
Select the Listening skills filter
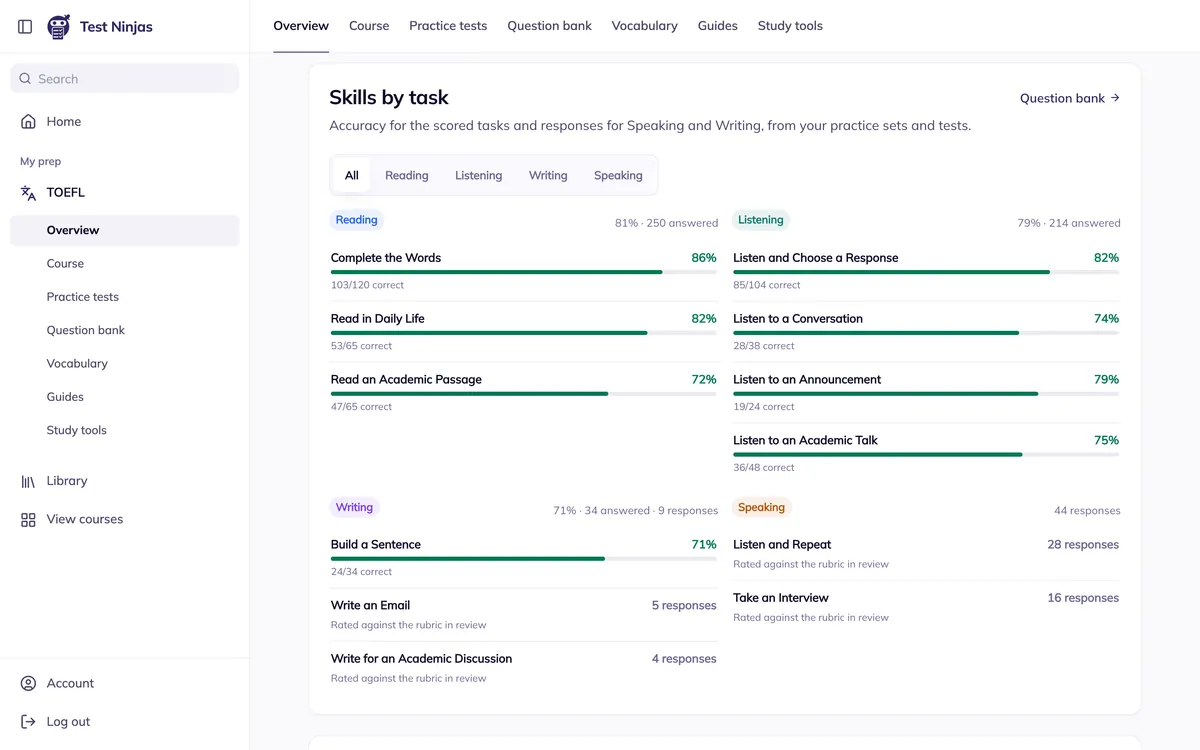pyautogui.click(x=479, y=175)
